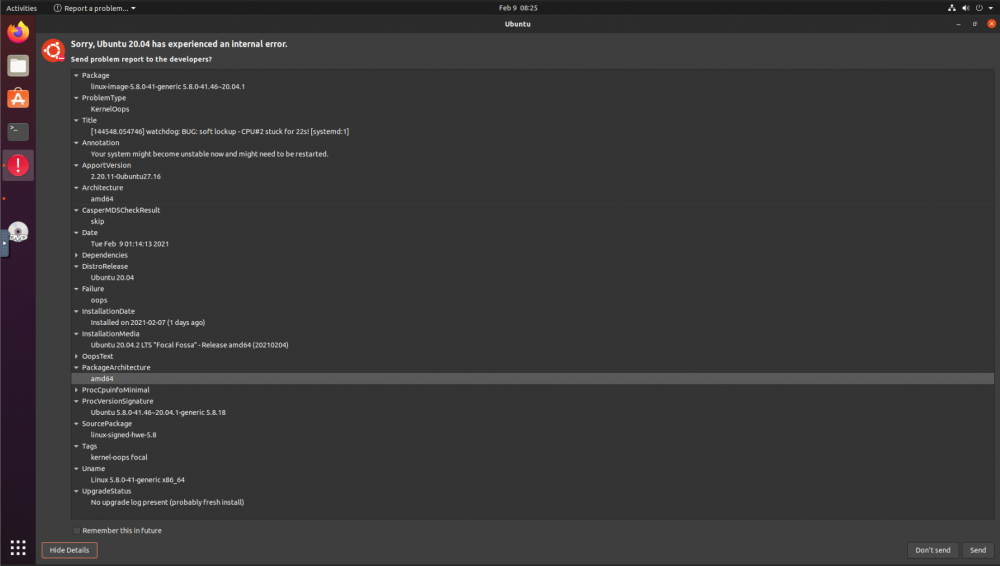Collapse the Annotation entry
This screenshot has width=1000, height=566.
pos(77,142)
